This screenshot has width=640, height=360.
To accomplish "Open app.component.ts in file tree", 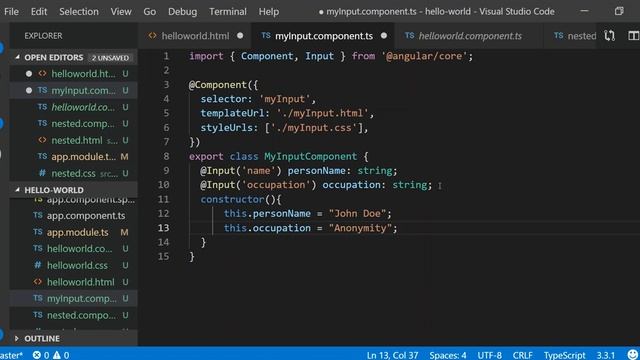I will tap(73, 216).
